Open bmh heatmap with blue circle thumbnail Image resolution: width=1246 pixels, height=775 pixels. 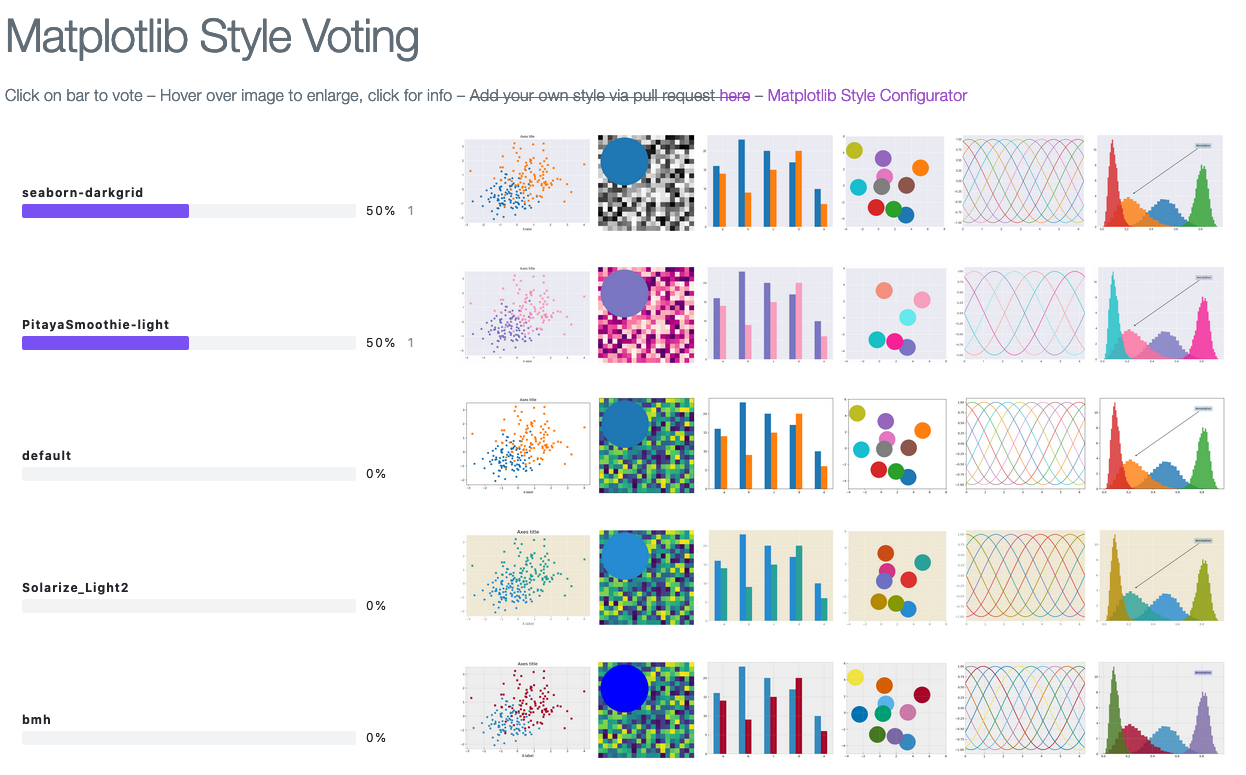tap(646, 709)
